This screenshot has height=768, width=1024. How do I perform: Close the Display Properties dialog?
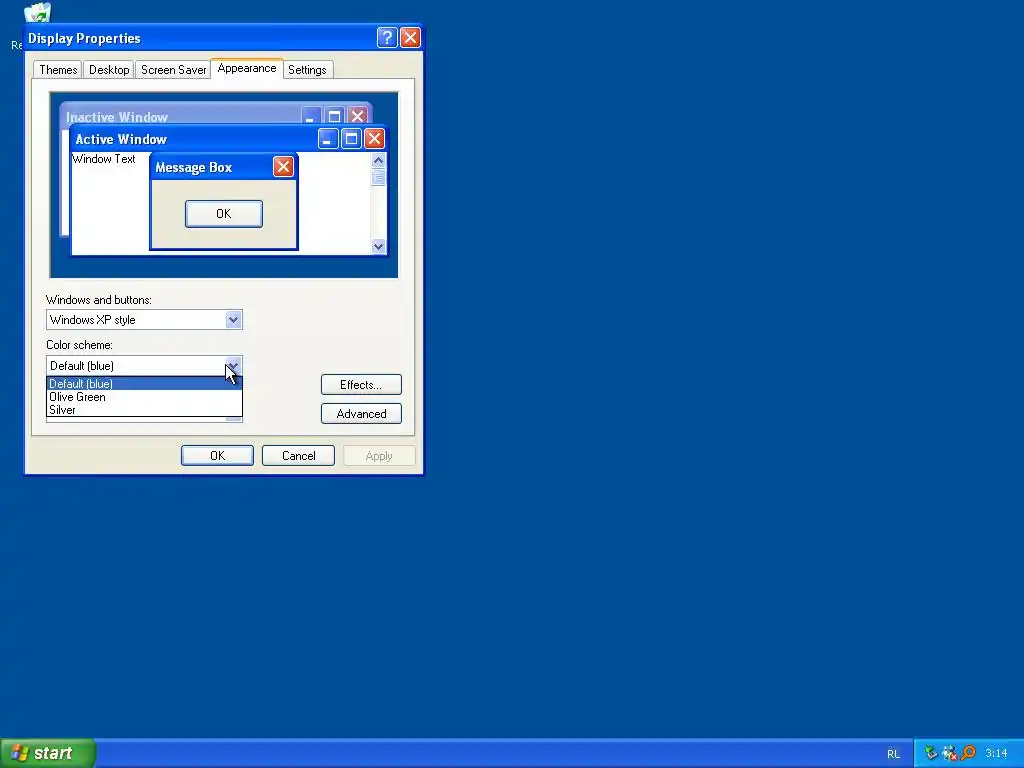click(410, 38)
